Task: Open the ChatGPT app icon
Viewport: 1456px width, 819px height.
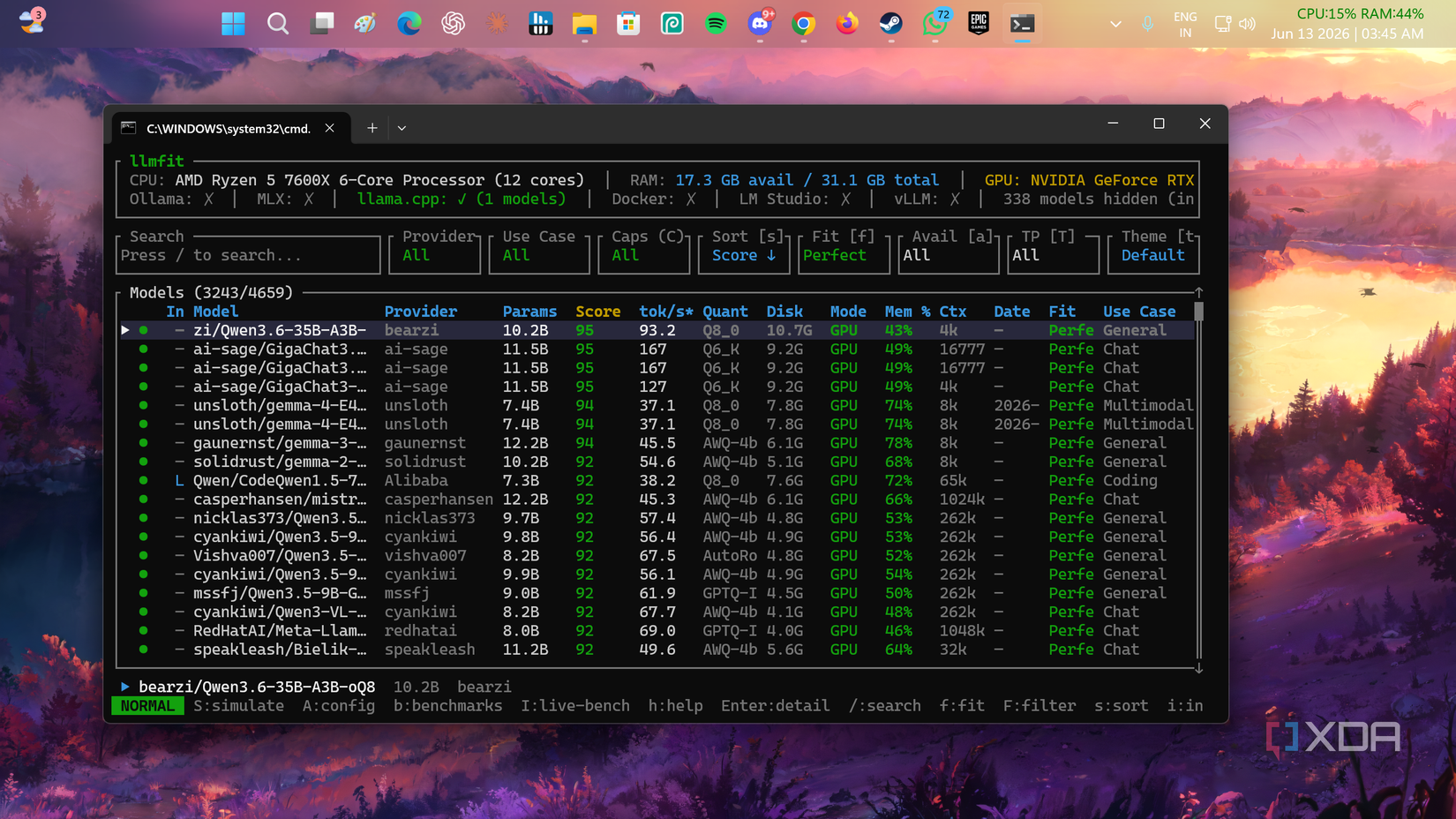Action: pos(453,24)
